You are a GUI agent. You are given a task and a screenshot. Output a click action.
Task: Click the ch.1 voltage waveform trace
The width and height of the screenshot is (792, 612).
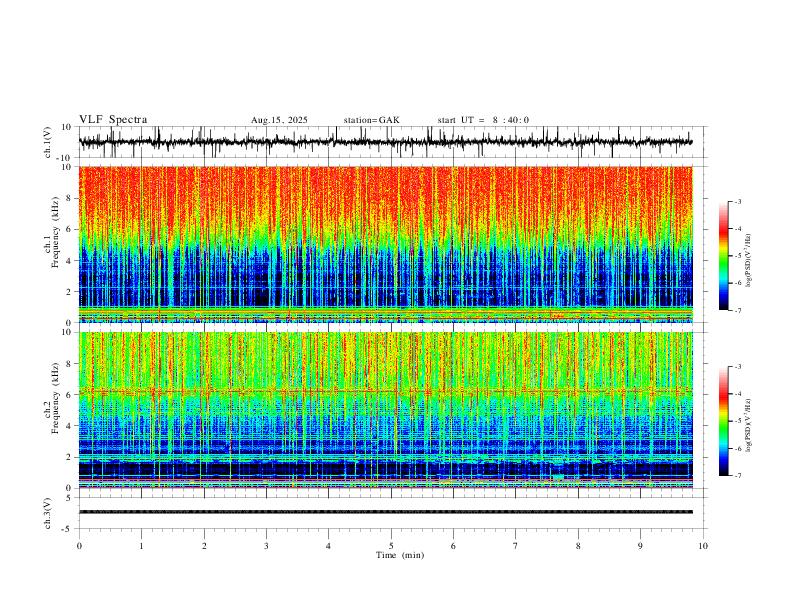385,142
